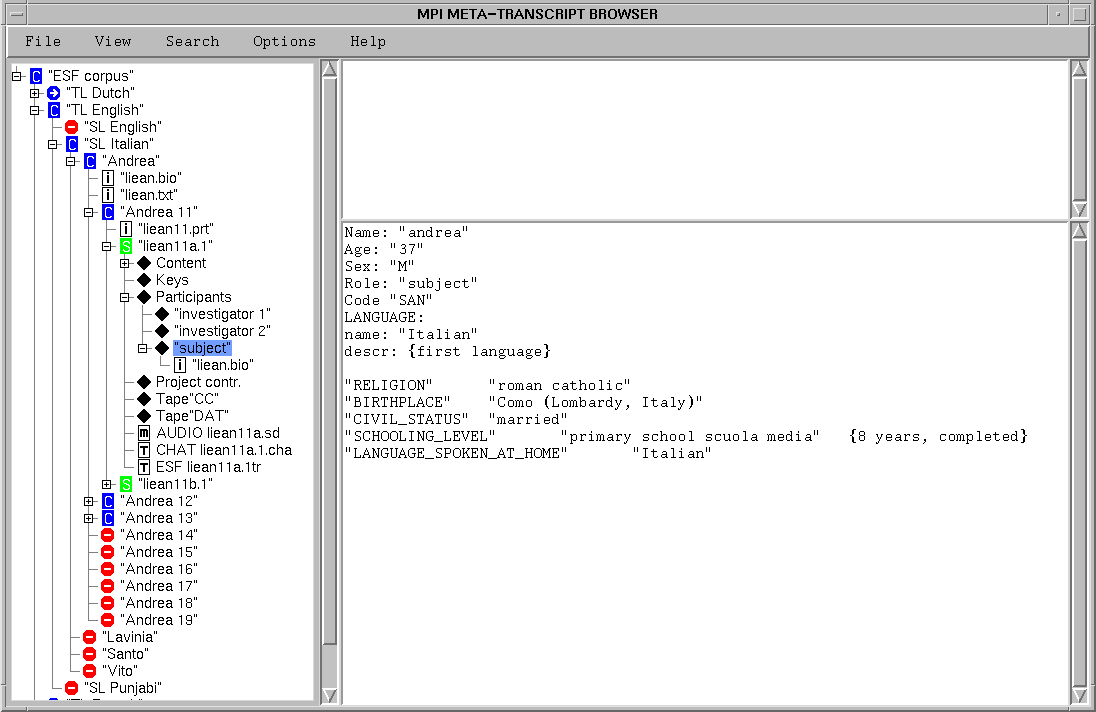Click upper right pane scrollbar down arrow
Screen dimensions: 1096x712
(x=1079, y=210)
